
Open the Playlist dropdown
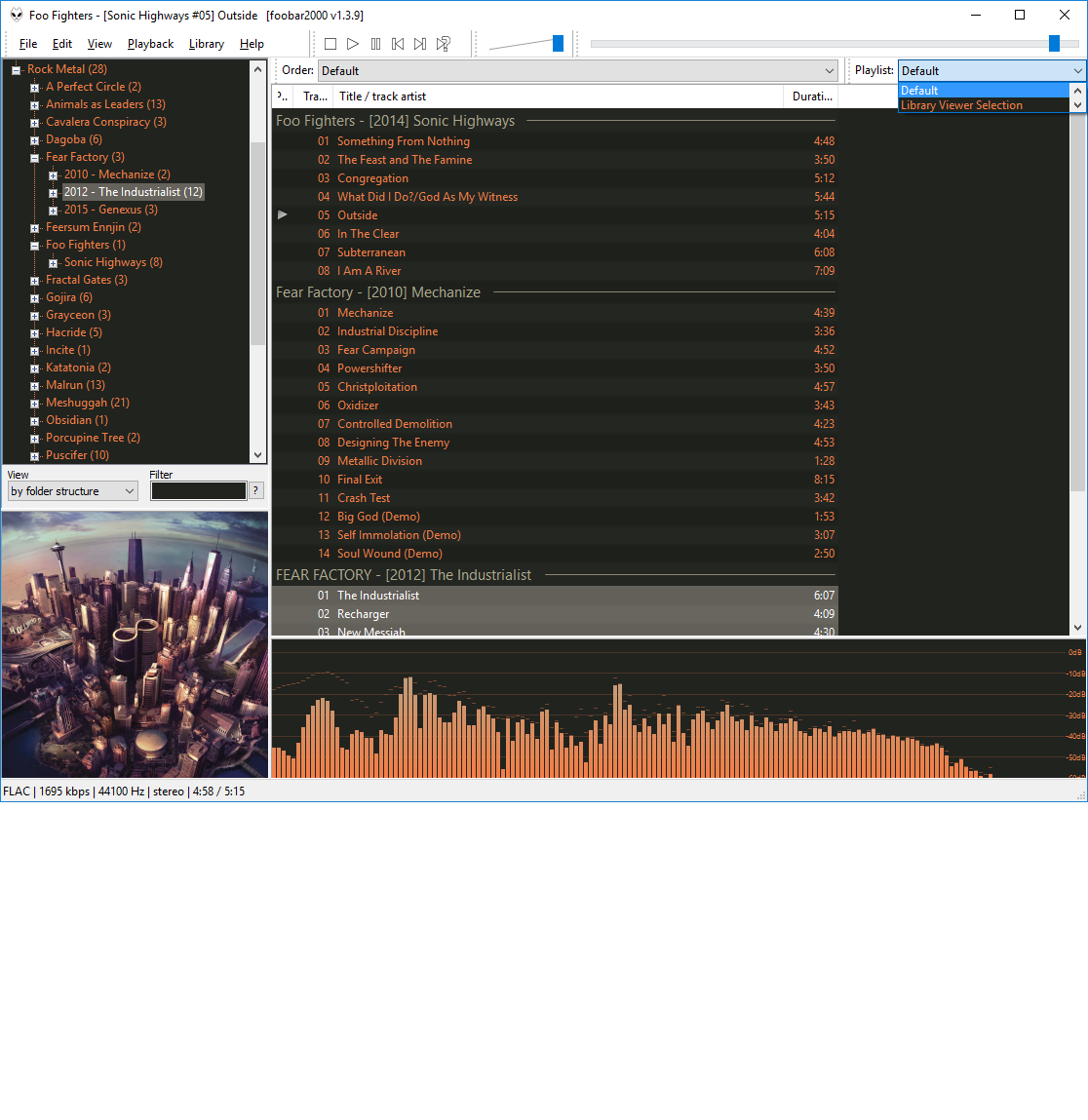pyautogui.click(x=991, y=71)
